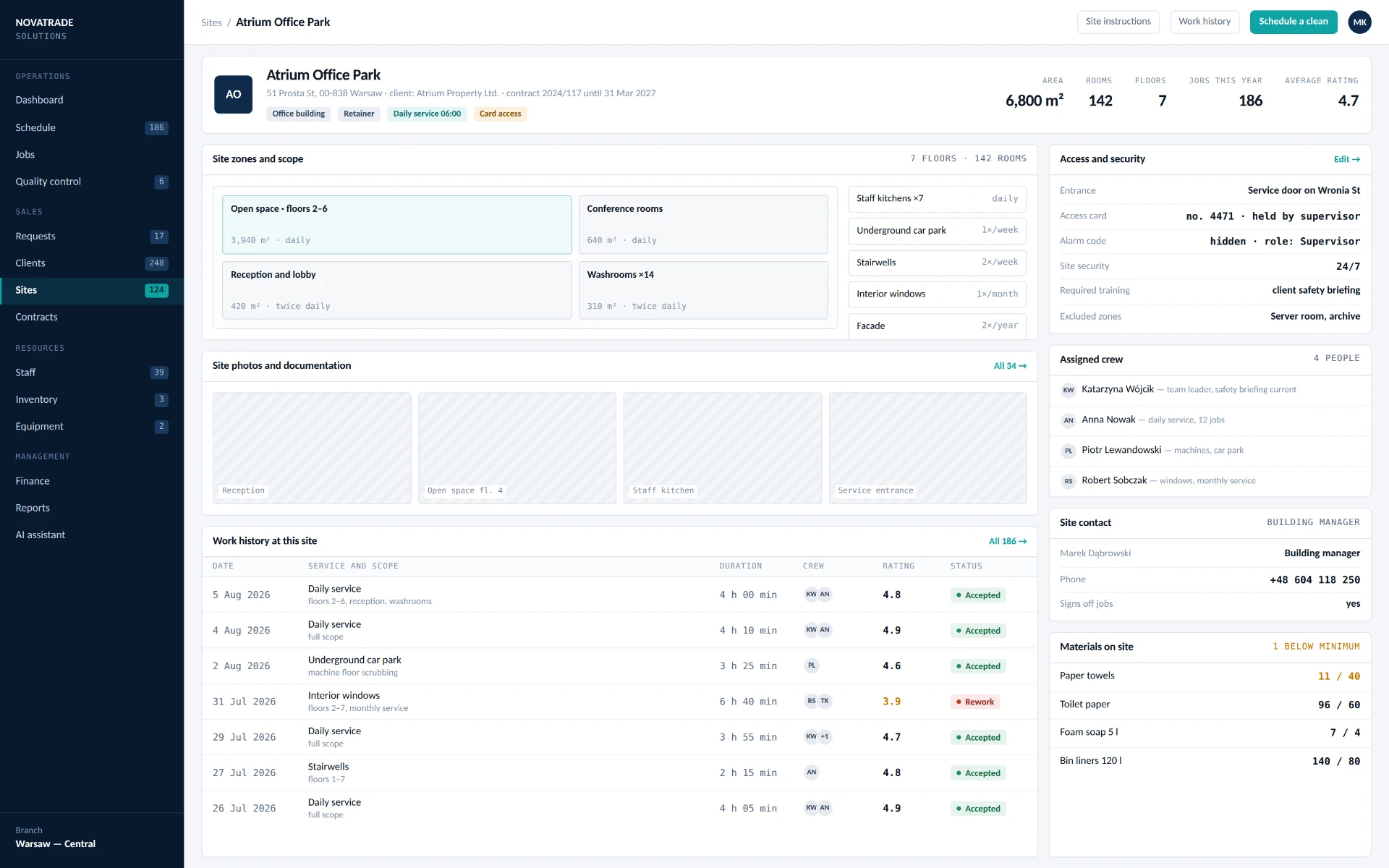Viewport: 1389px width, 868px height.
Task: Open the MK user avatar menu
Action: pos(1360,22)
